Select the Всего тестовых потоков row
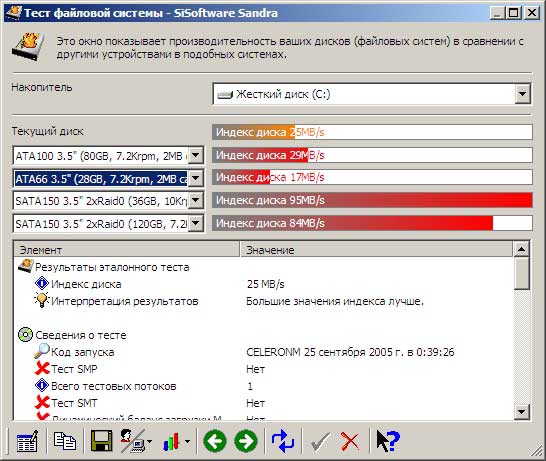This screenshot has height=461, width=546. tap(264, 386)
